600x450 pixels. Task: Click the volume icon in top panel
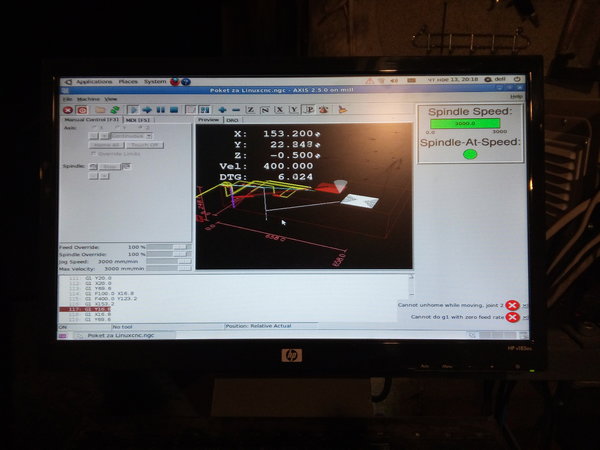click(x=394, y=81)
